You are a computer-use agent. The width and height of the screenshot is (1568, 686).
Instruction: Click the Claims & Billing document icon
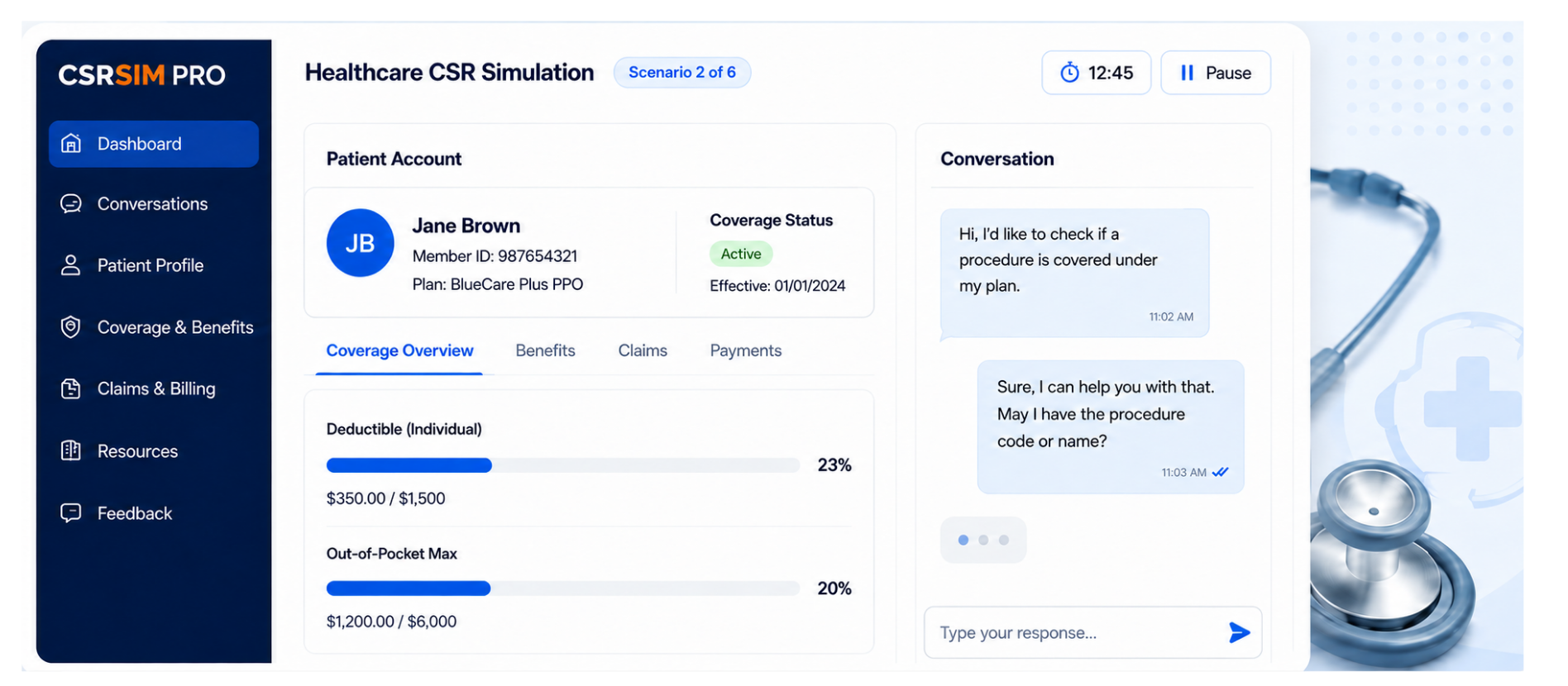pos(71,388)
